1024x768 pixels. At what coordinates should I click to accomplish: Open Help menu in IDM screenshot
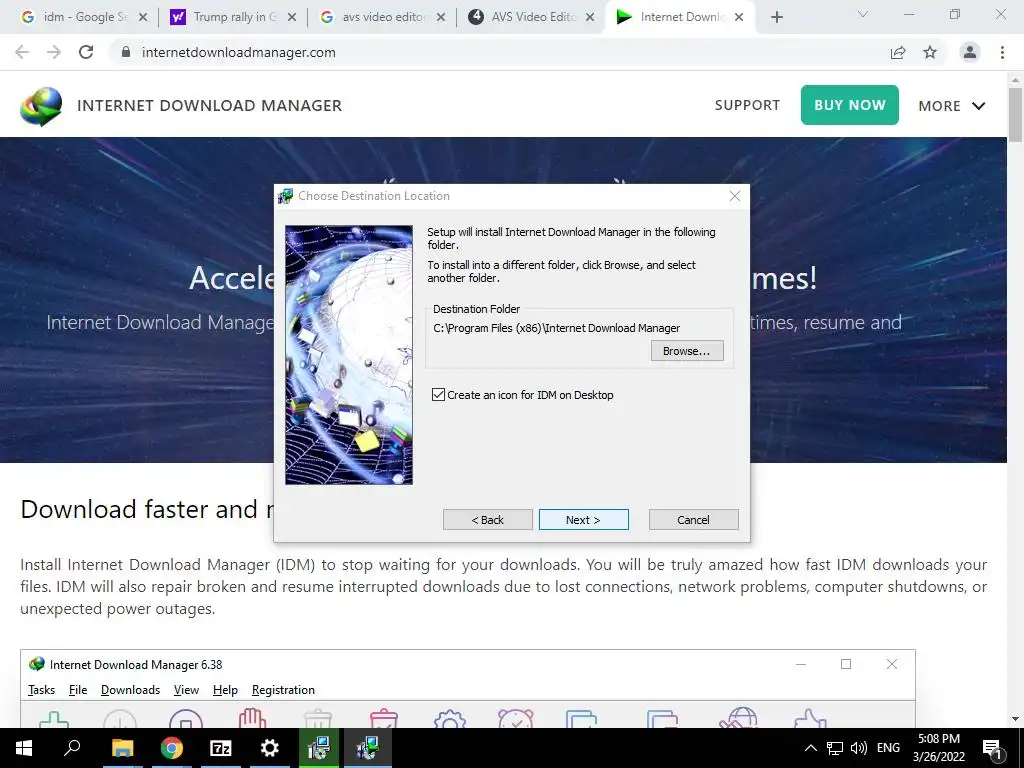click(225, 690)
